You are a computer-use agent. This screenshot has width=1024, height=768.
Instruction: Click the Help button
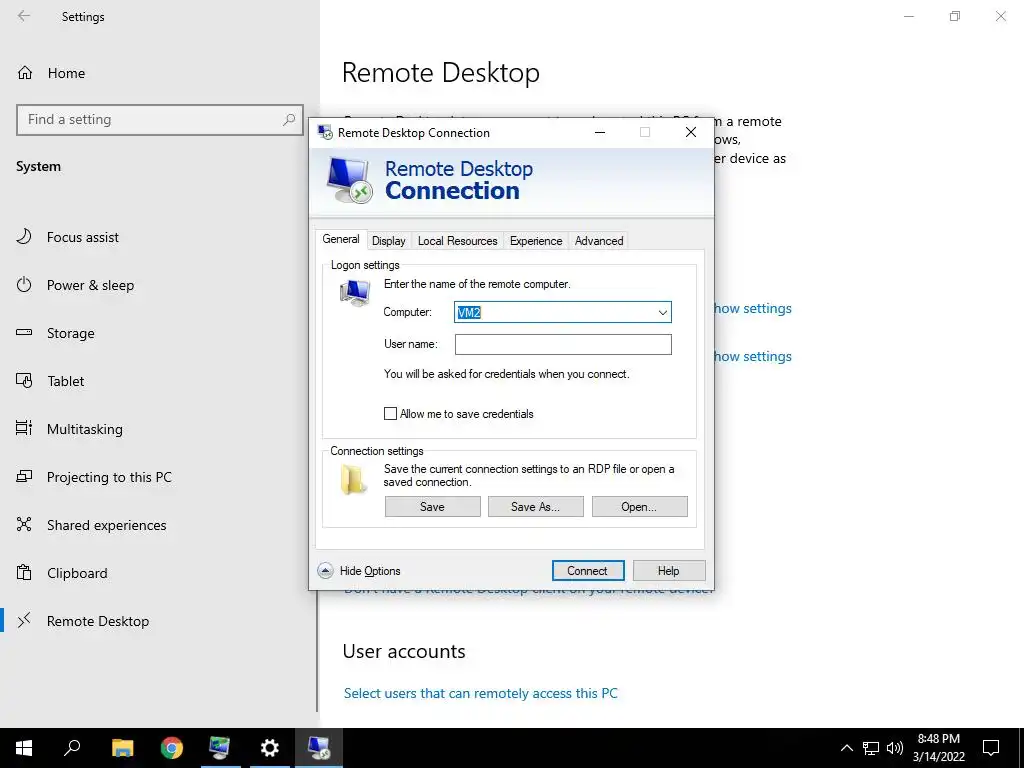coord(669,571)
